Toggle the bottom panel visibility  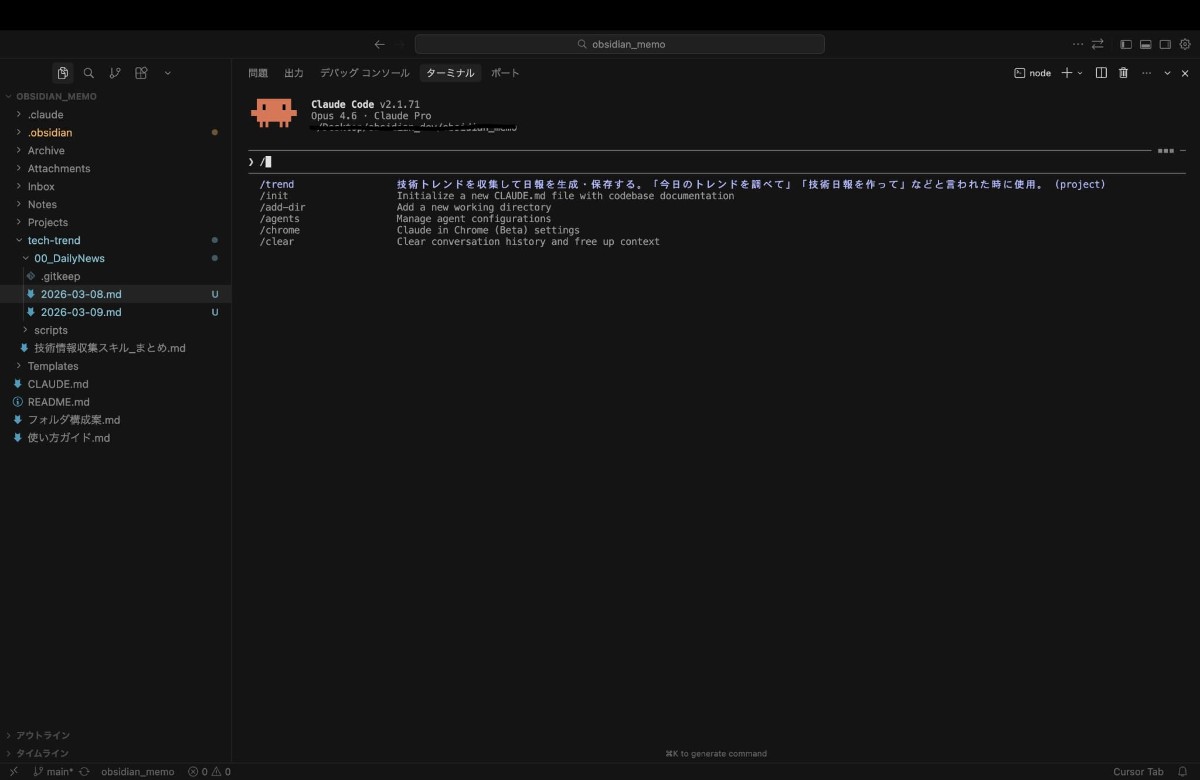point(1146,44)
